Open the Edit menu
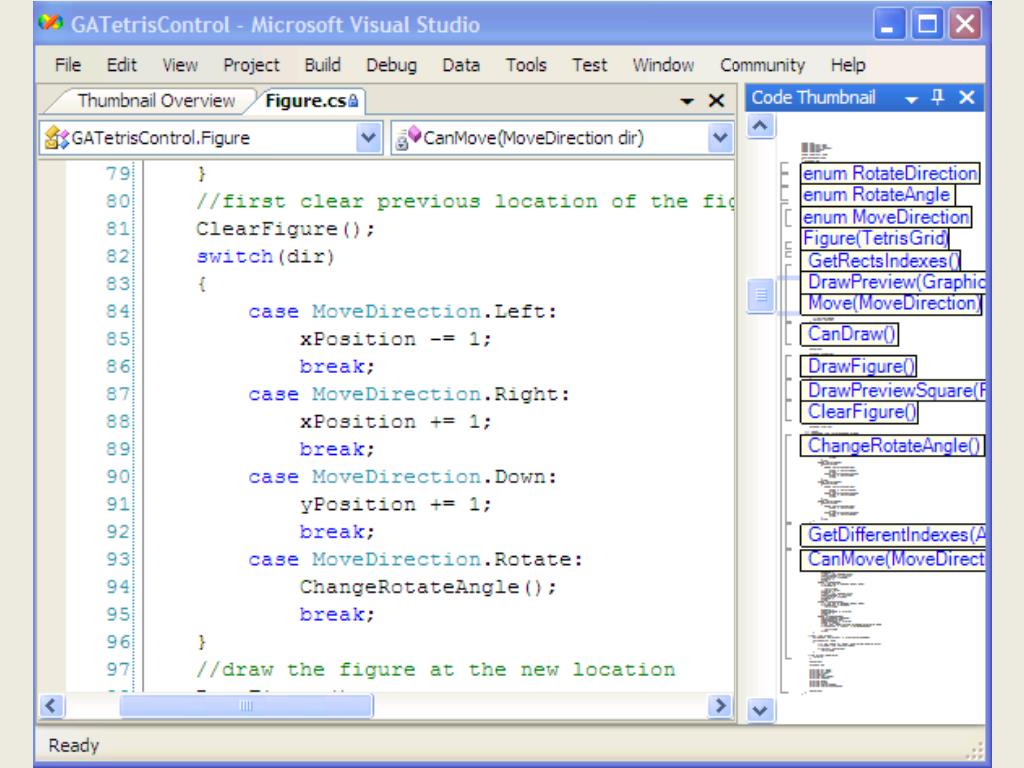Image resolution: width=1024 pixels, height=768 pixels. [x=121, y=65]
